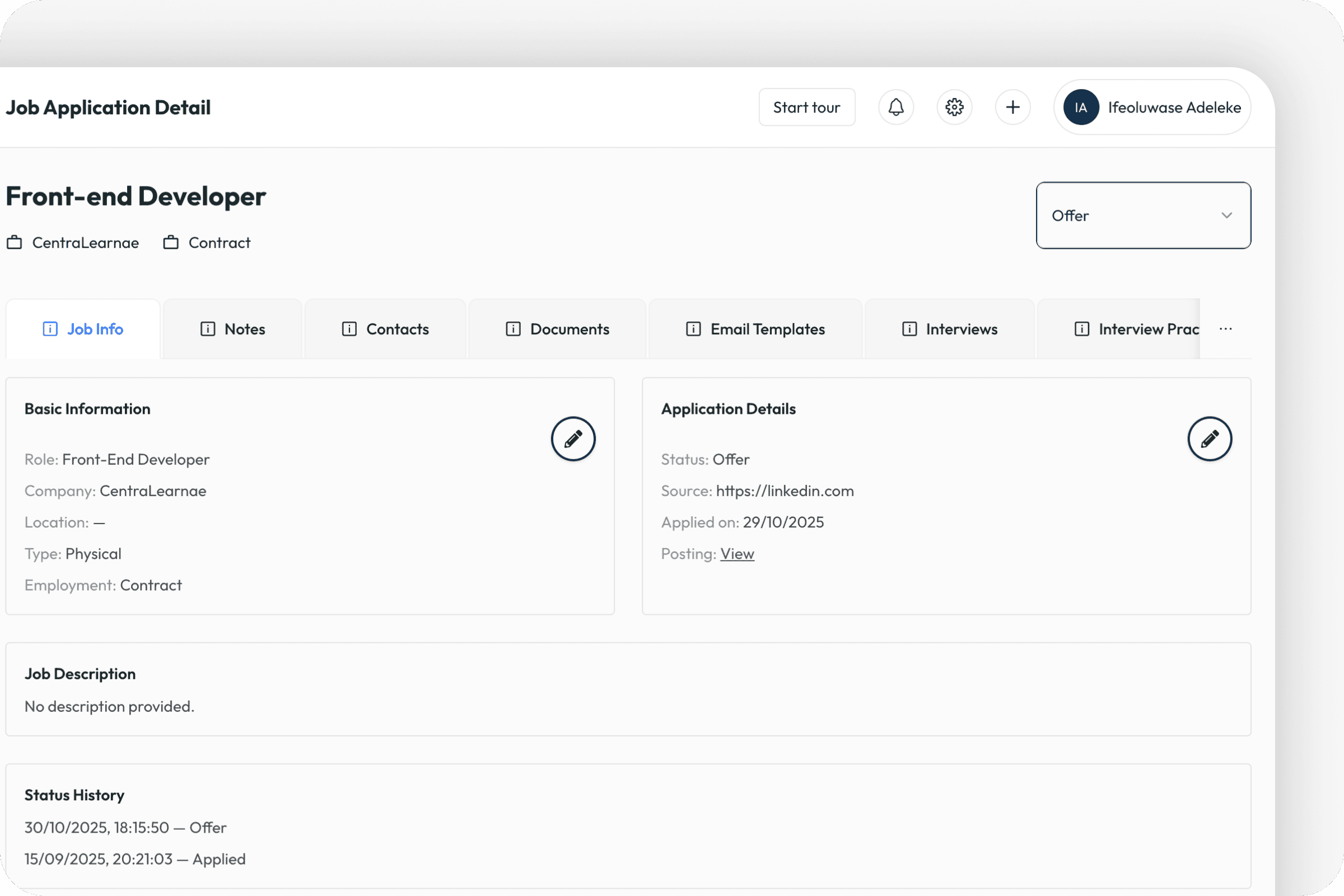Viewport: 1344px width, 896px height.
Task: Select 'Role: Front-End Developer' line
Action: tap(117, 459)
